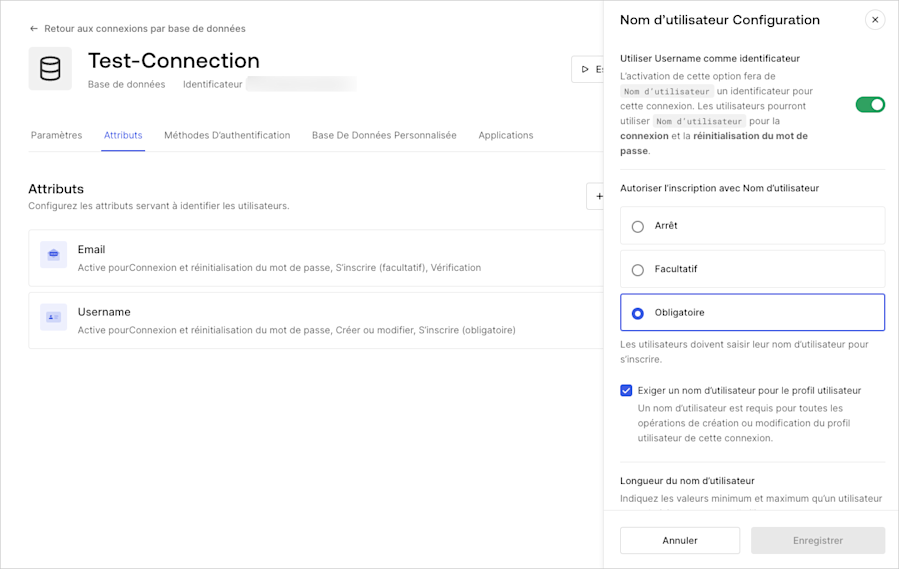Select the Arrêt radio option
This screenshot has height=569, width=899.
(x=638, y=226)
